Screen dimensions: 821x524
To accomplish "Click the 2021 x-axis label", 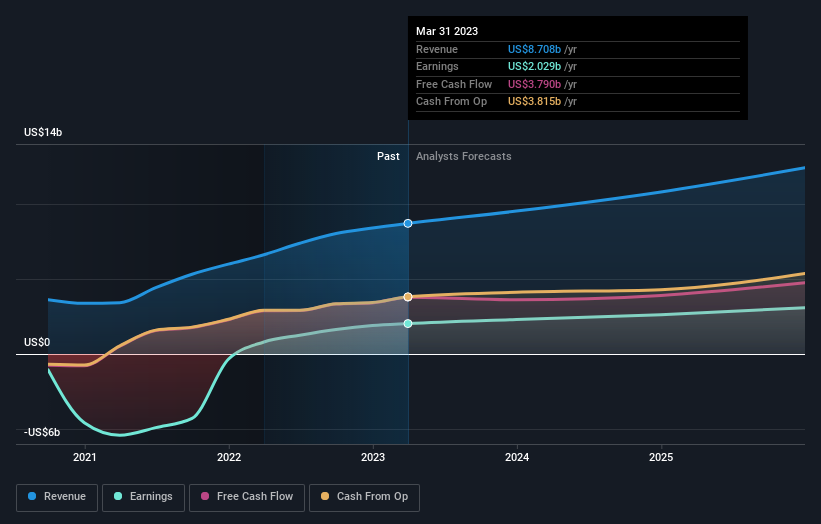I will click(85, 457).
